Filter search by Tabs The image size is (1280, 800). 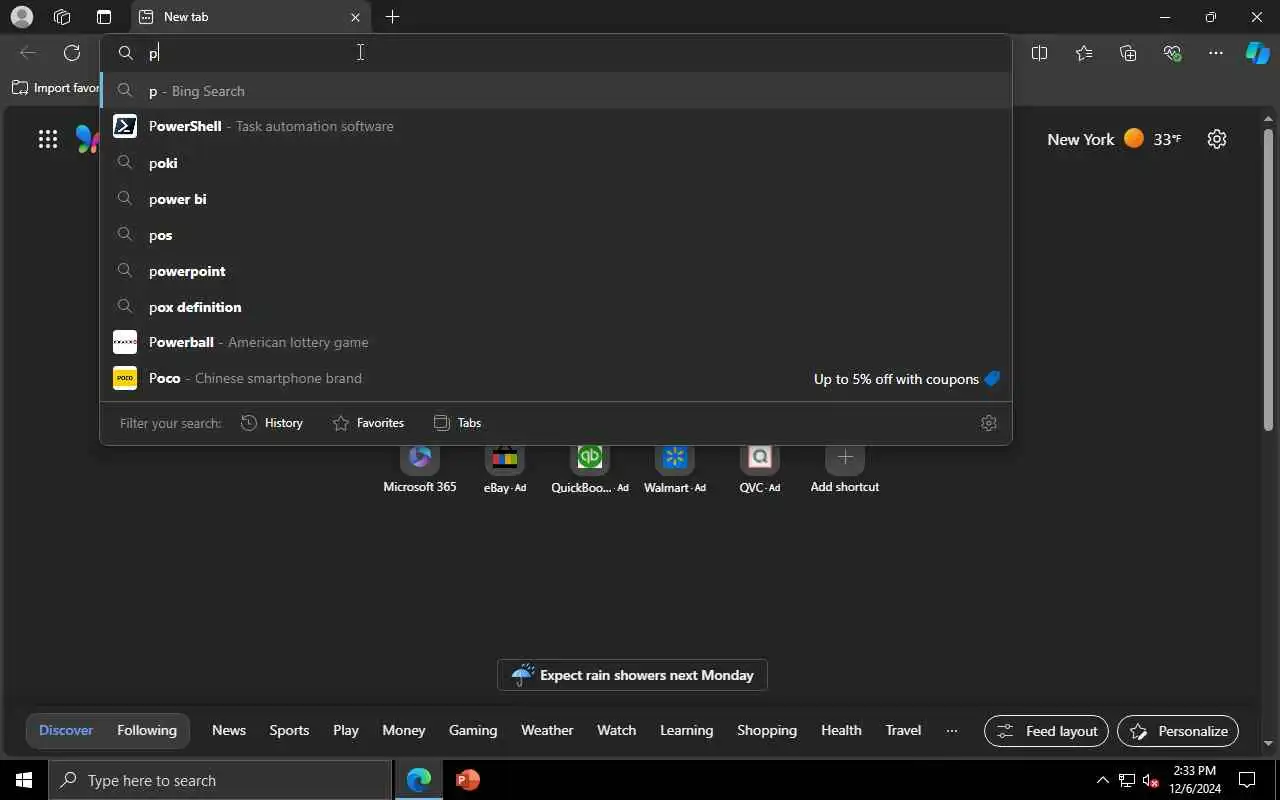tap(457, 423)
